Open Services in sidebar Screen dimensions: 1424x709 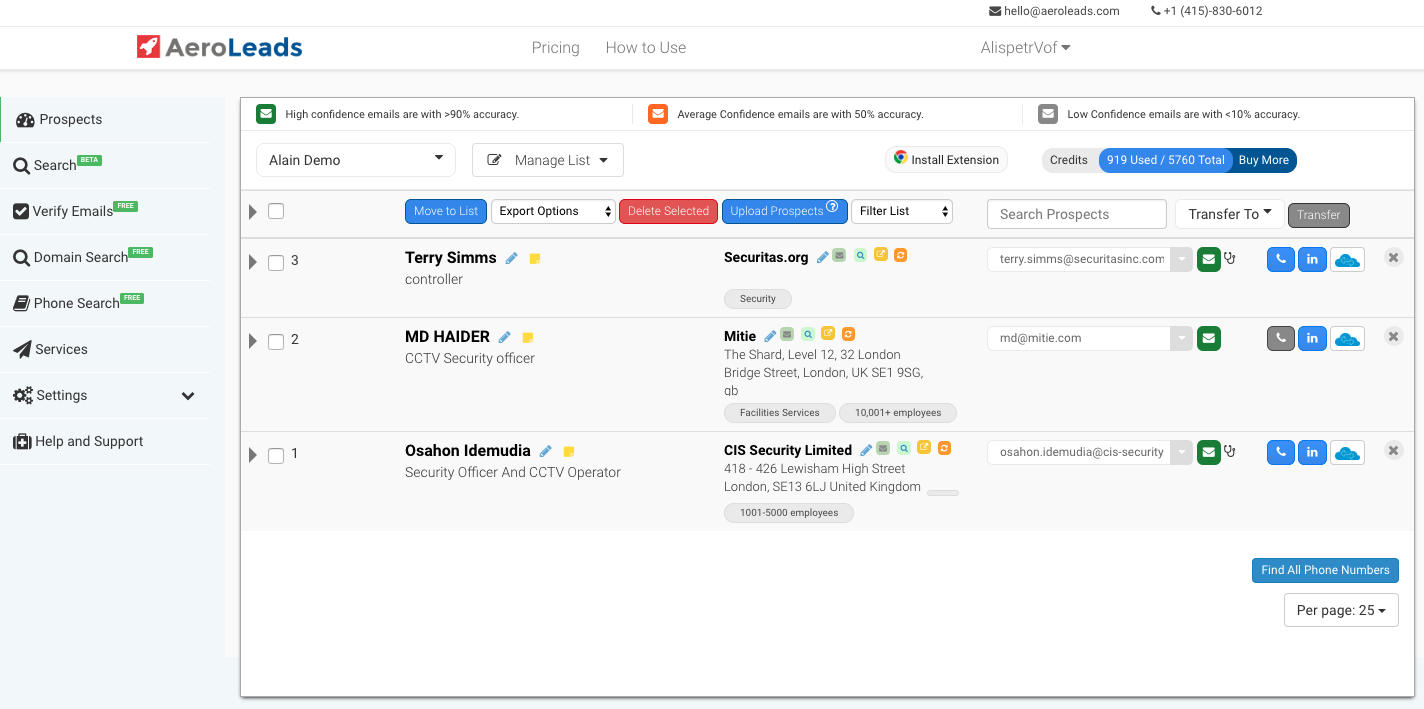coord(105,349)
